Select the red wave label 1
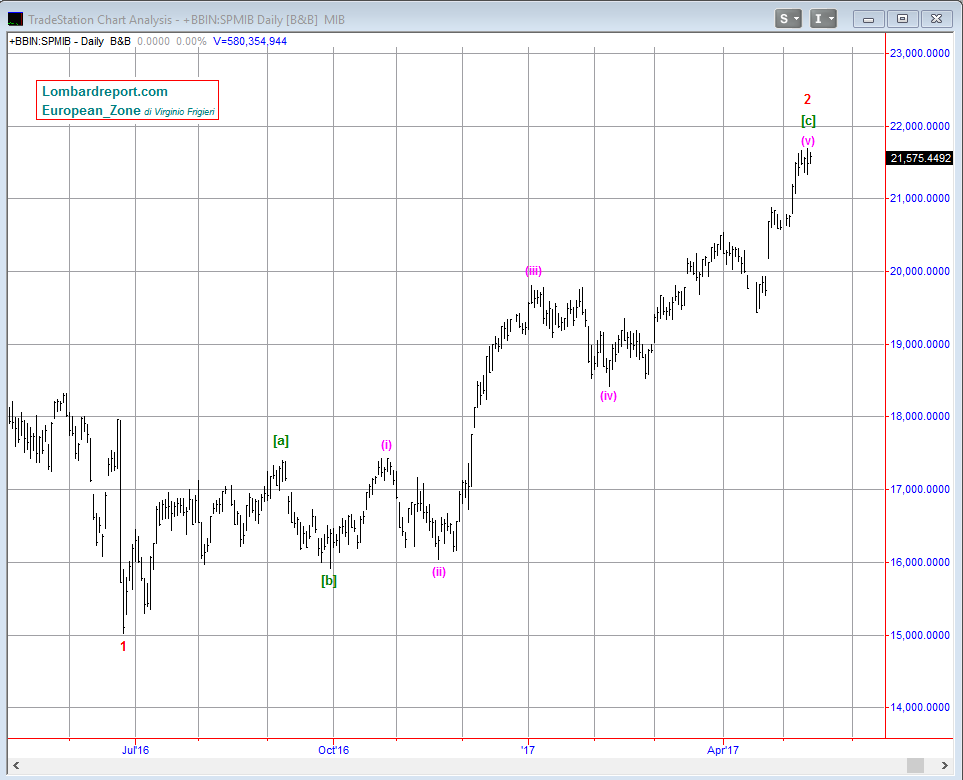 click(x=123, y=646)
